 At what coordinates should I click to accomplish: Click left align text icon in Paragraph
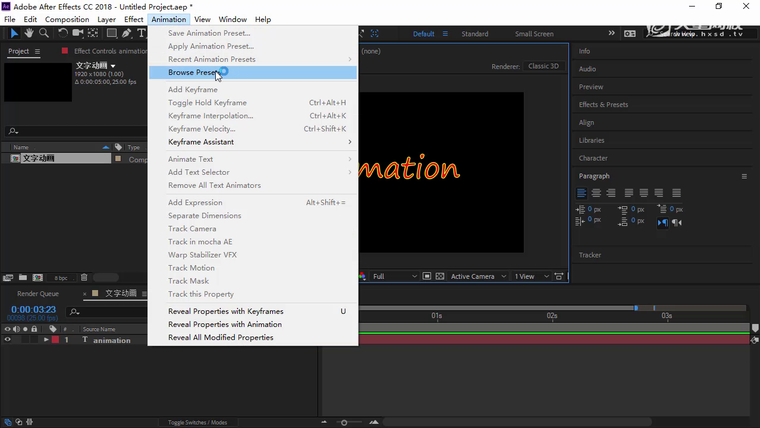[x=582, y=193]
